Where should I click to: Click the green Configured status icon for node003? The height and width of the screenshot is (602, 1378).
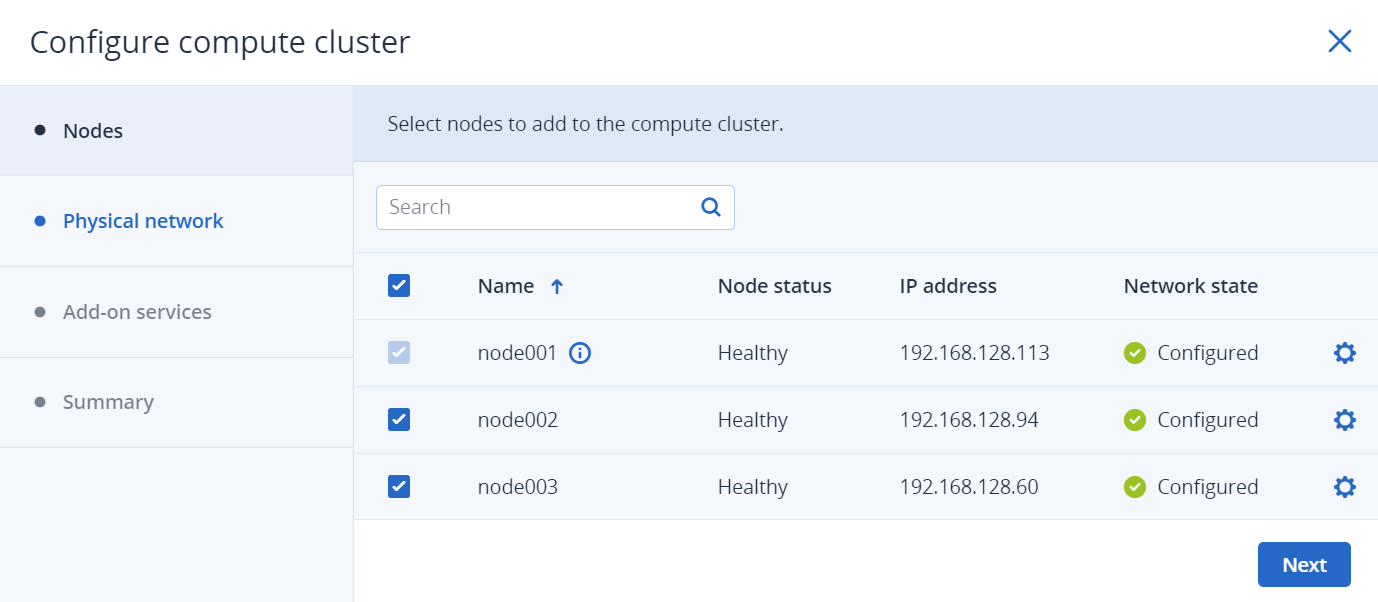[1134, 487]
